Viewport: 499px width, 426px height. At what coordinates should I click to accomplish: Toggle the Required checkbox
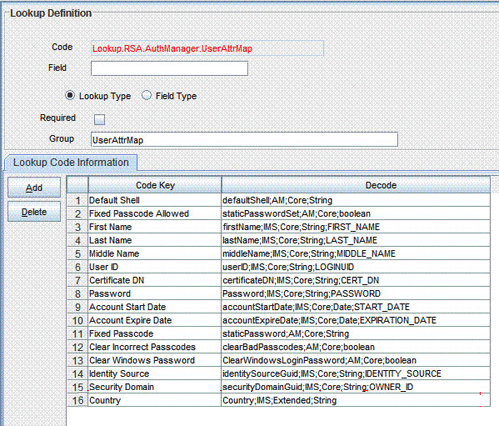pos(99,119)
